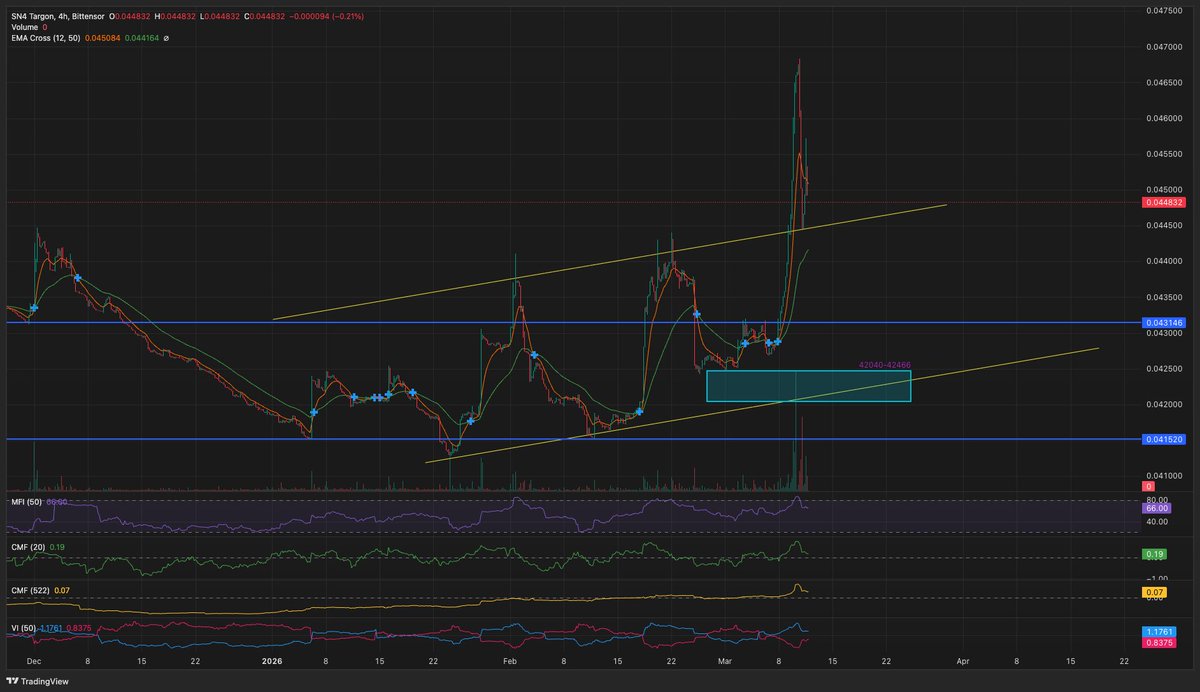Click the 2026 label on time axis
The height and width of the screenshot is (692, 1200).
coord(272,661)
